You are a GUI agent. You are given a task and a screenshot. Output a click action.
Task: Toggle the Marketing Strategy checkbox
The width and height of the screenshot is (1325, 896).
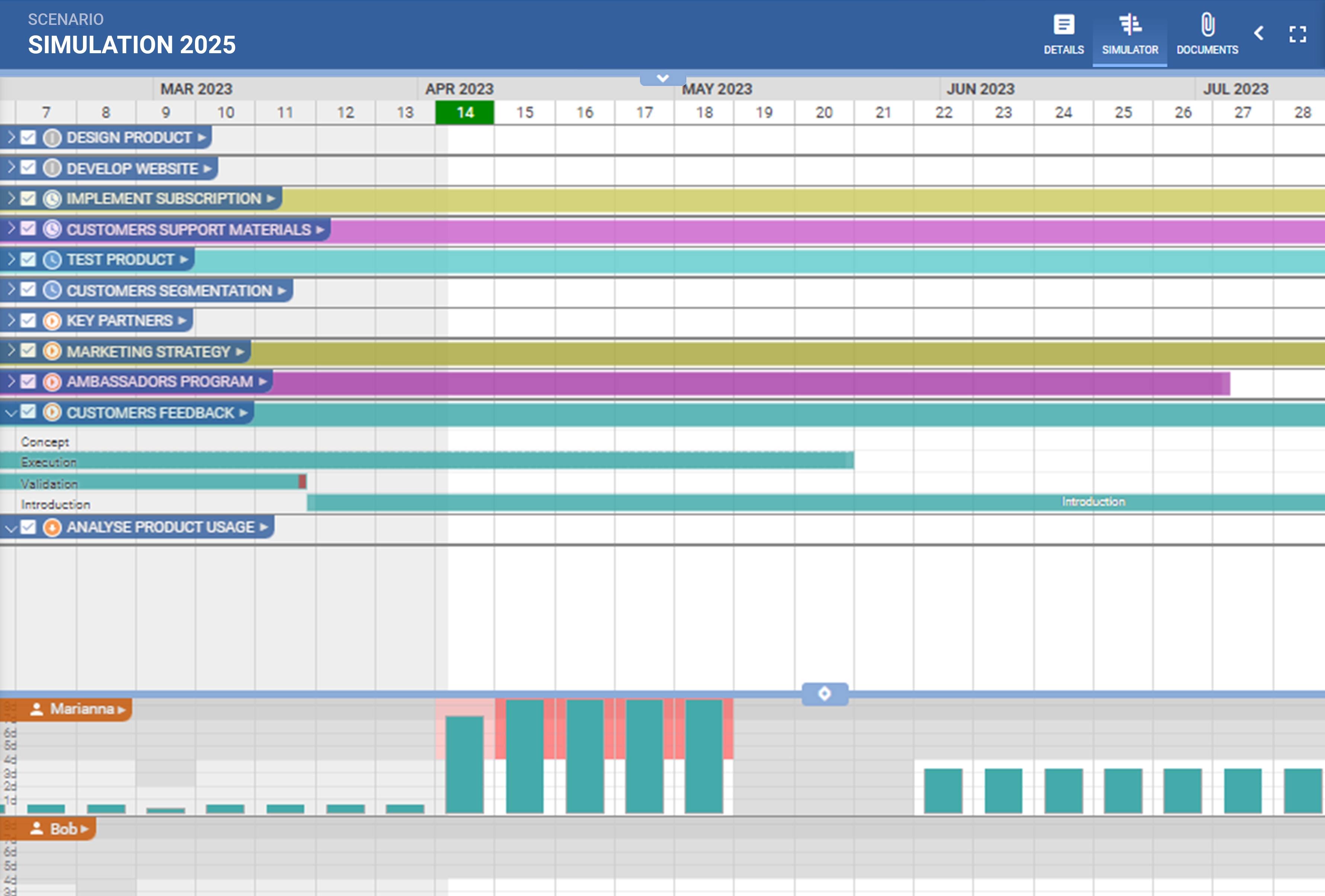click(x=28, y=351)
